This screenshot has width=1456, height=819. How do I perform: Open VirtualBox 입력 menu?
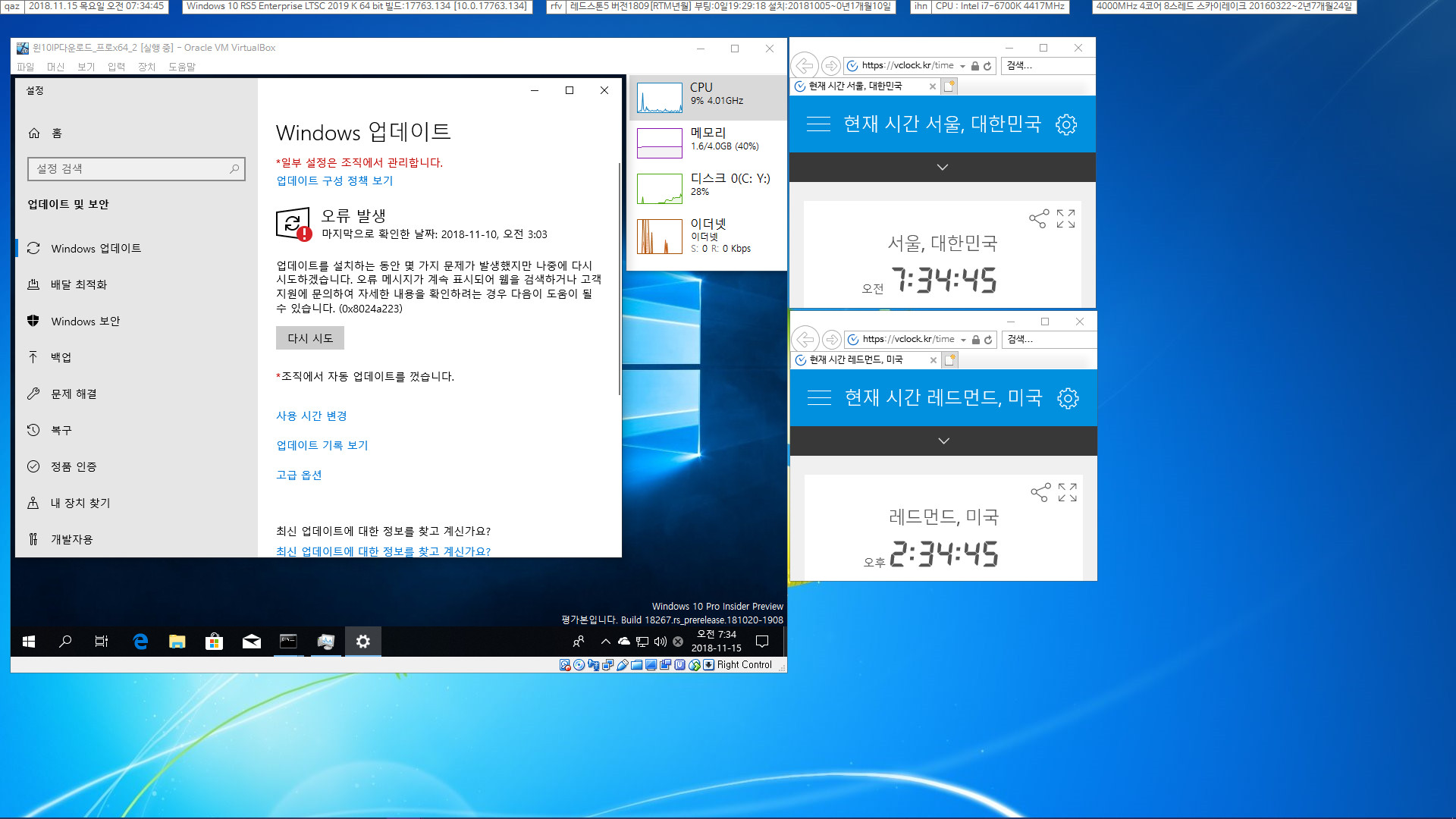tap(116, 67)
